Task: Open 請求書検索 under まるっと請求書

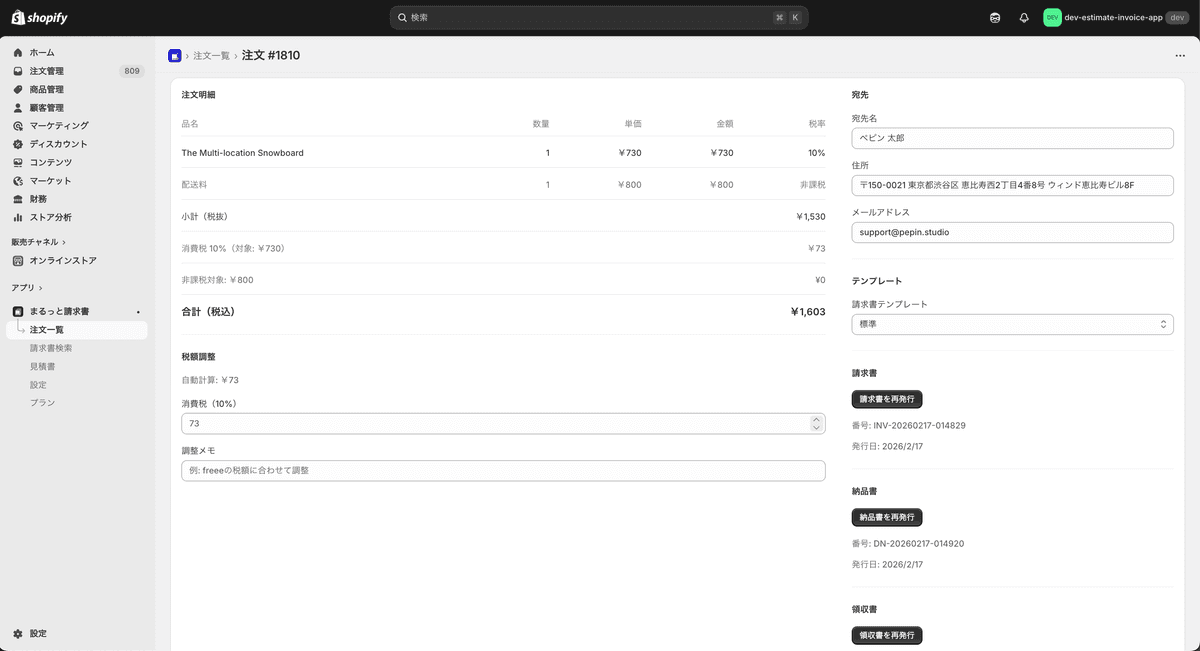Action: tap(51, 348)
